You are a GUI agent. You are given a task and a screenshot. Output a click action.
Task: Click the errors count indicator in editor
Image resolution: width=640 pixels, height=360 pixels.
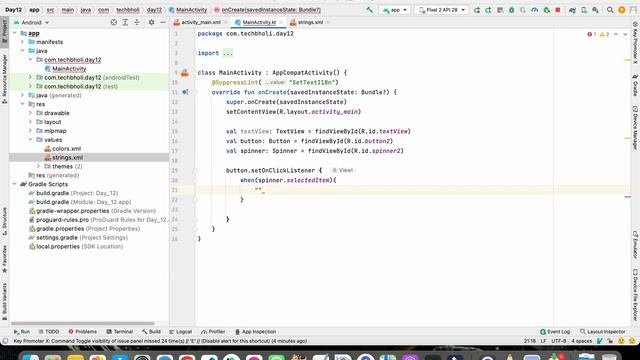pyautogui.click(x=592, y=34)
